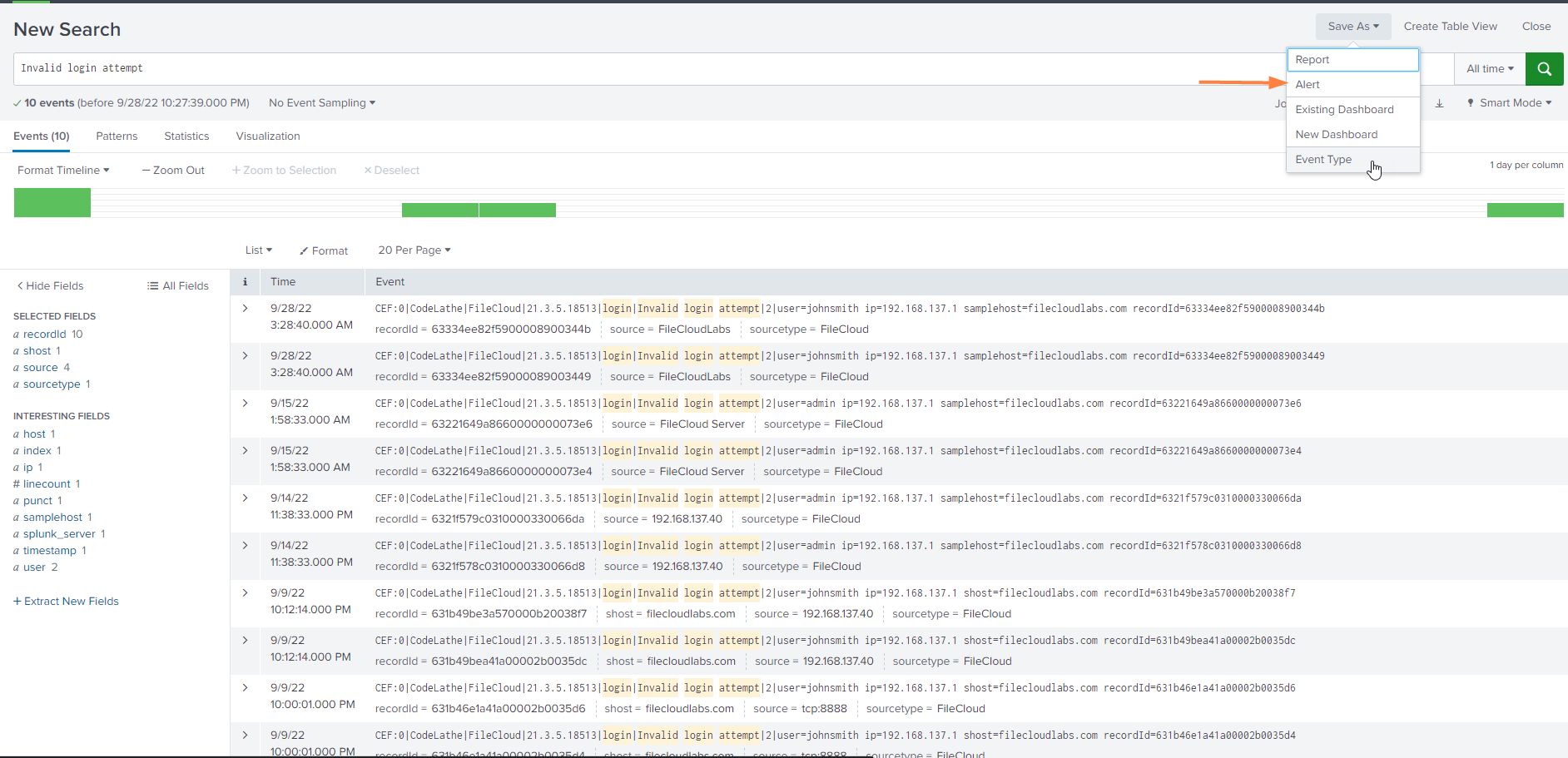Viewport: 1568px width, 758px height.
Task: Open the List view format dropdown
Action: [258, 250]
